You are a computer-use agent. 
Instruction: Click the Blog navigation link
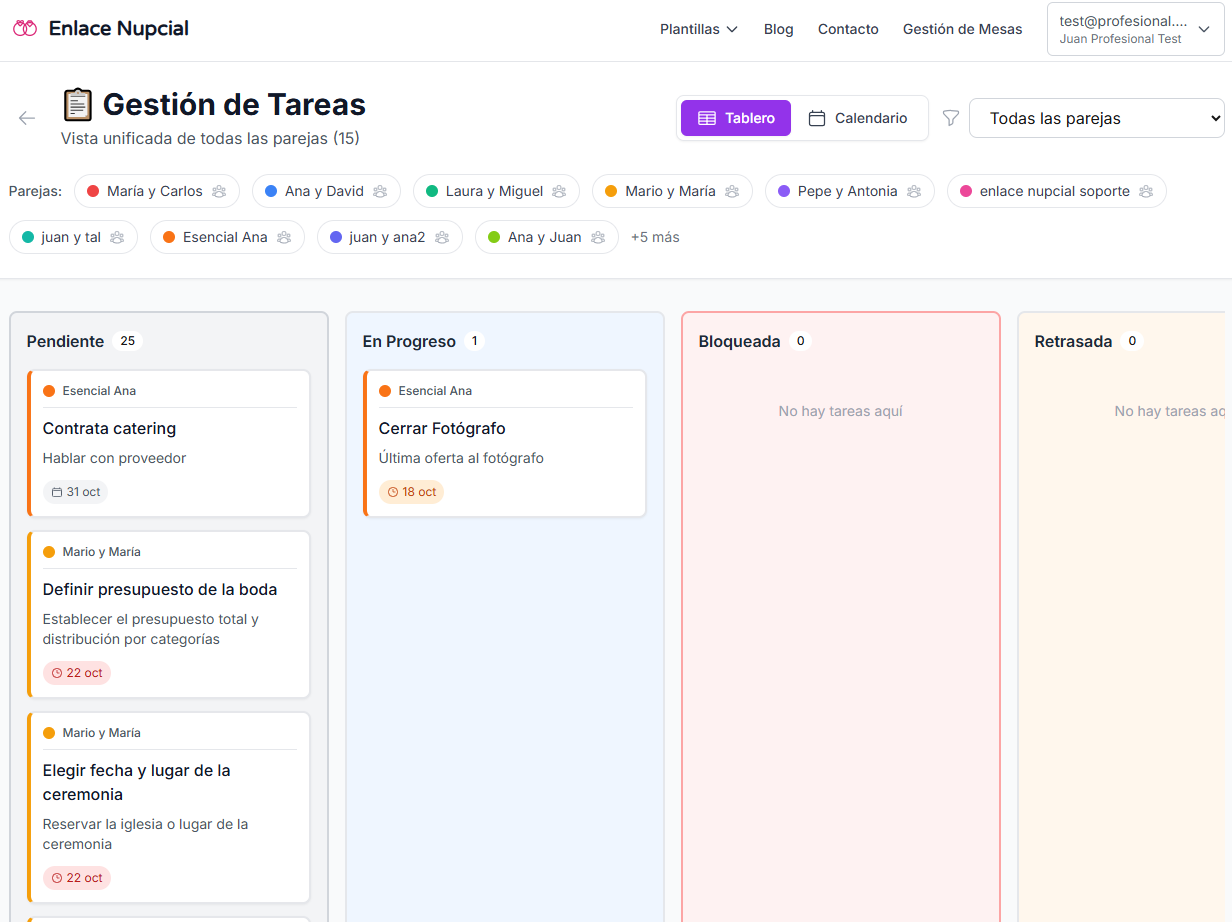click(x=778, y=29)
